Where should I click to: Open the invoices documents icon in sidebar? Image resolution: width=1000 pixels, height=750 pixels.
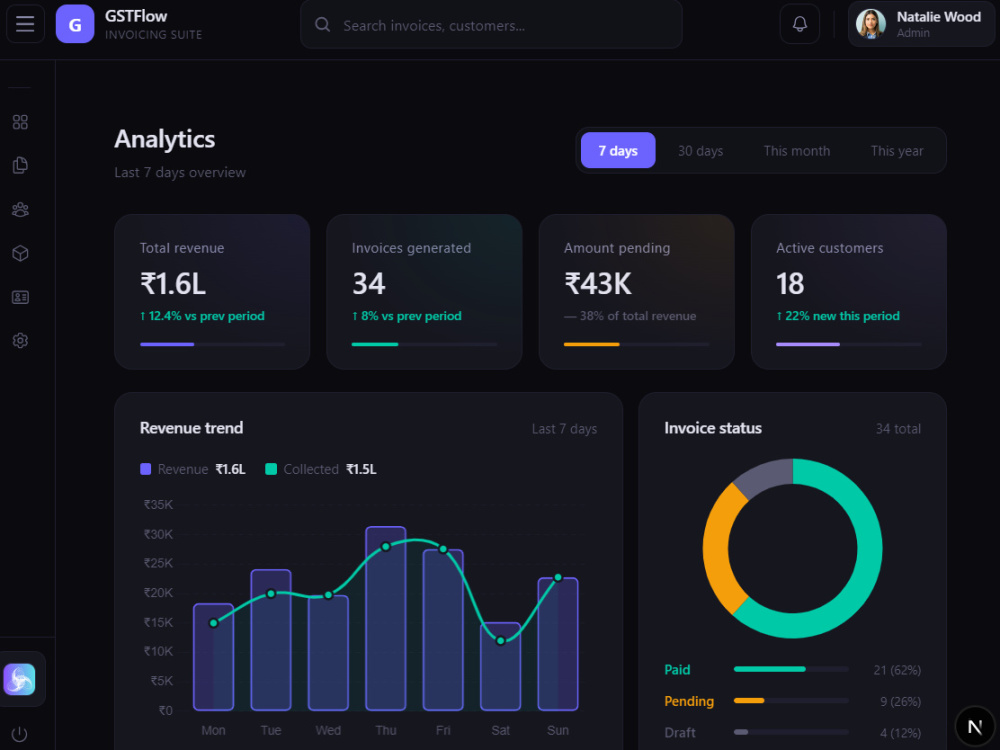click(20, 165)
